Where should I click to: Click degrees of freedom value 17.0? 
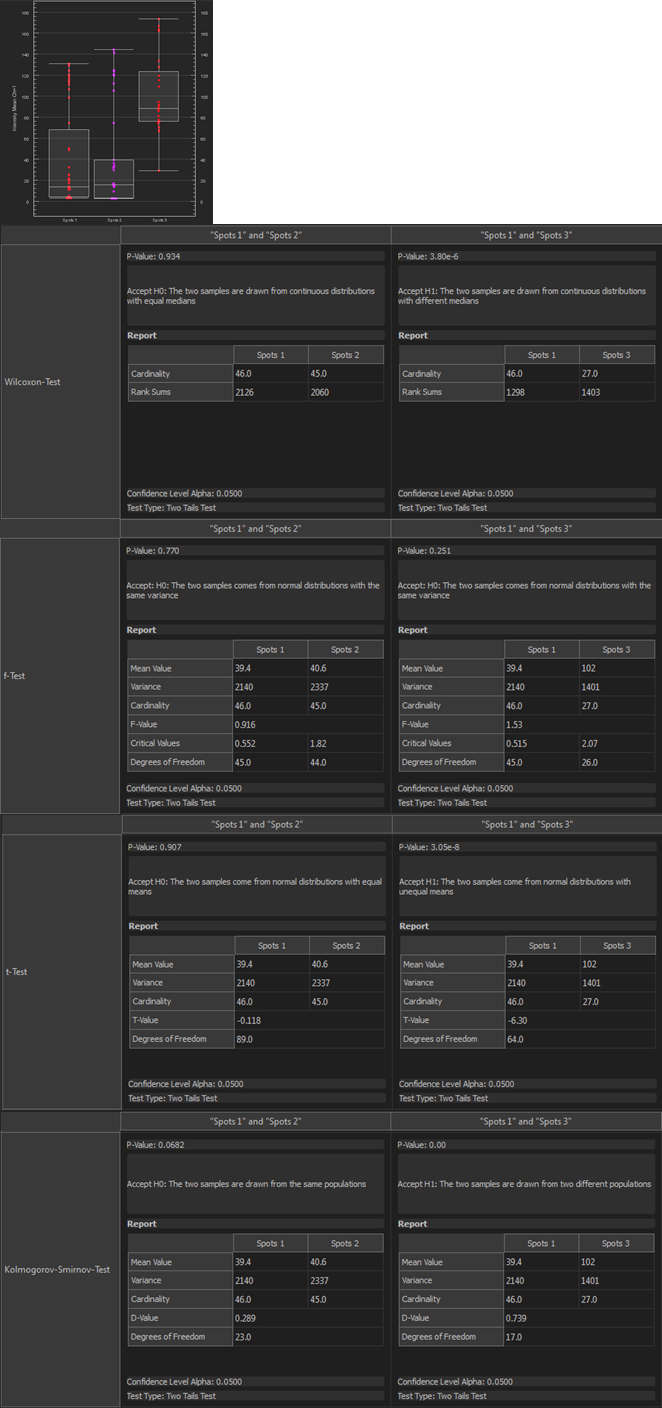579,1336
